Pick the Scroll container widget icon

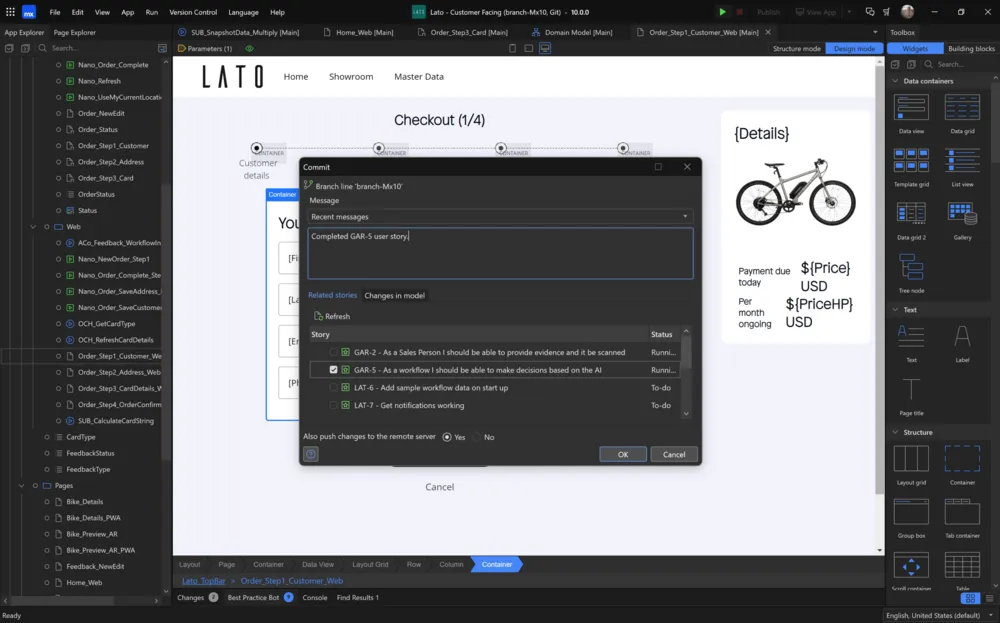[x=911, y=566]
